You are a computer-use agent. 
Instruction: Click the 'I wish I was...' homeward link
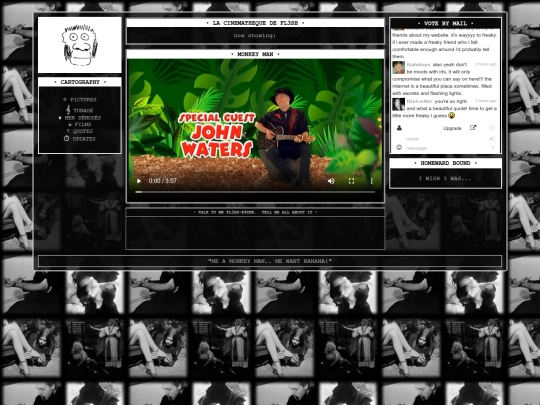[445, 178]
